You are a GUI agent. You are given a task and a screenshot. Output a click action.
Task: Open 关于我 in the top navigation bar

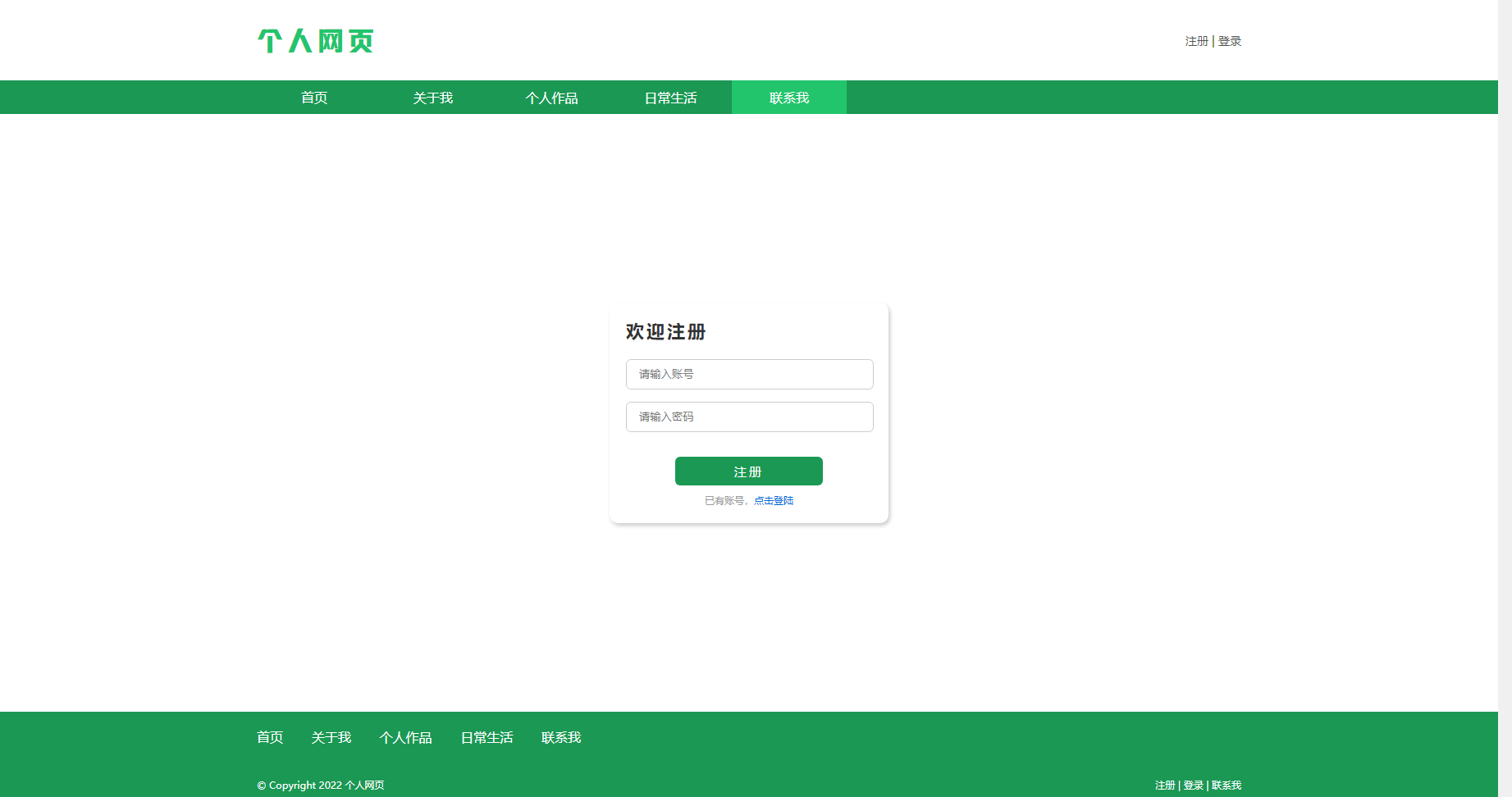click(433, 98)
